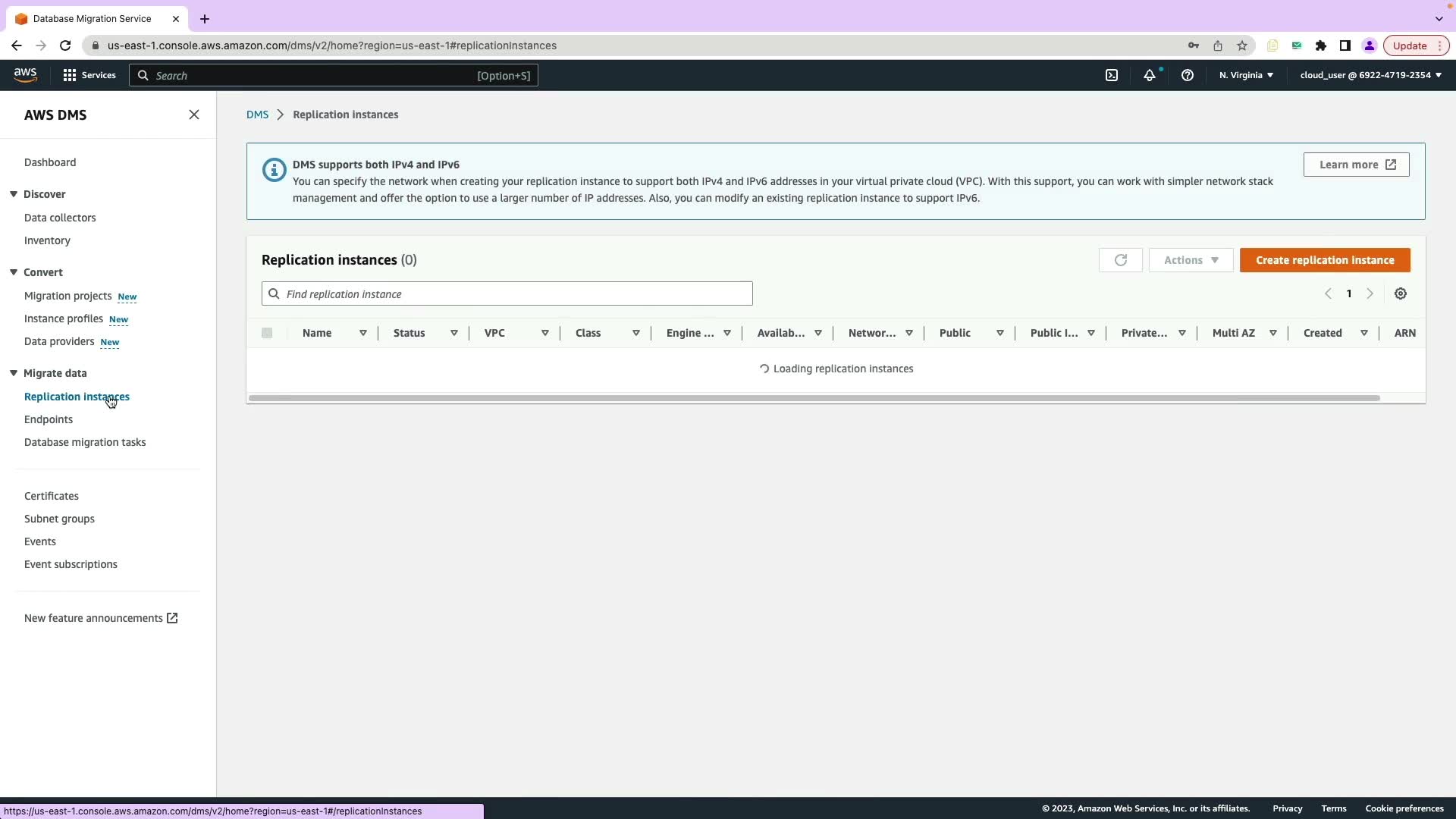
Task: Open table preferences gear icon
Action: [1401, 293]
